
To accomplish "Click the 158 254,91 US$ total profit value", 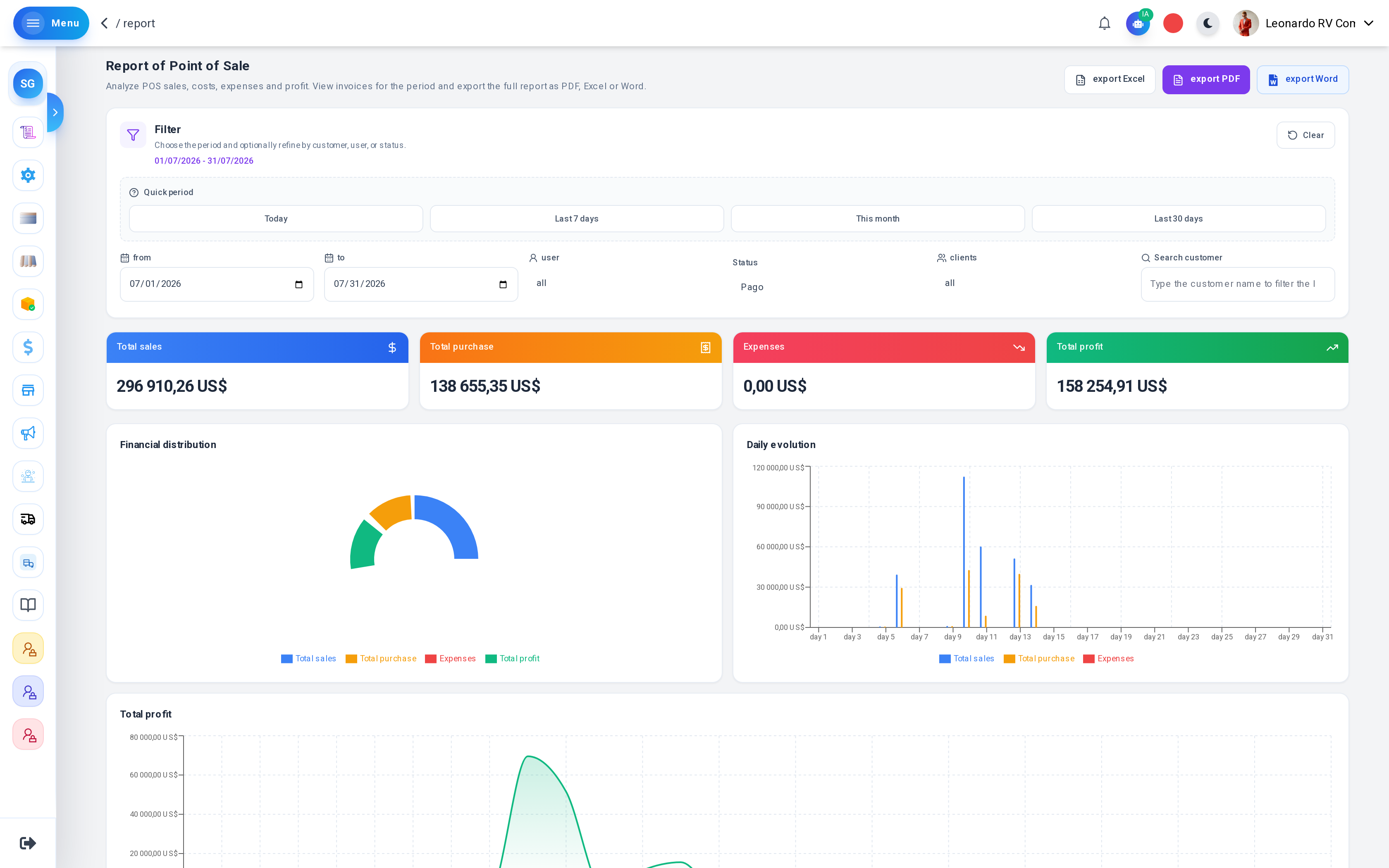I will click(x=1112, y=386).
